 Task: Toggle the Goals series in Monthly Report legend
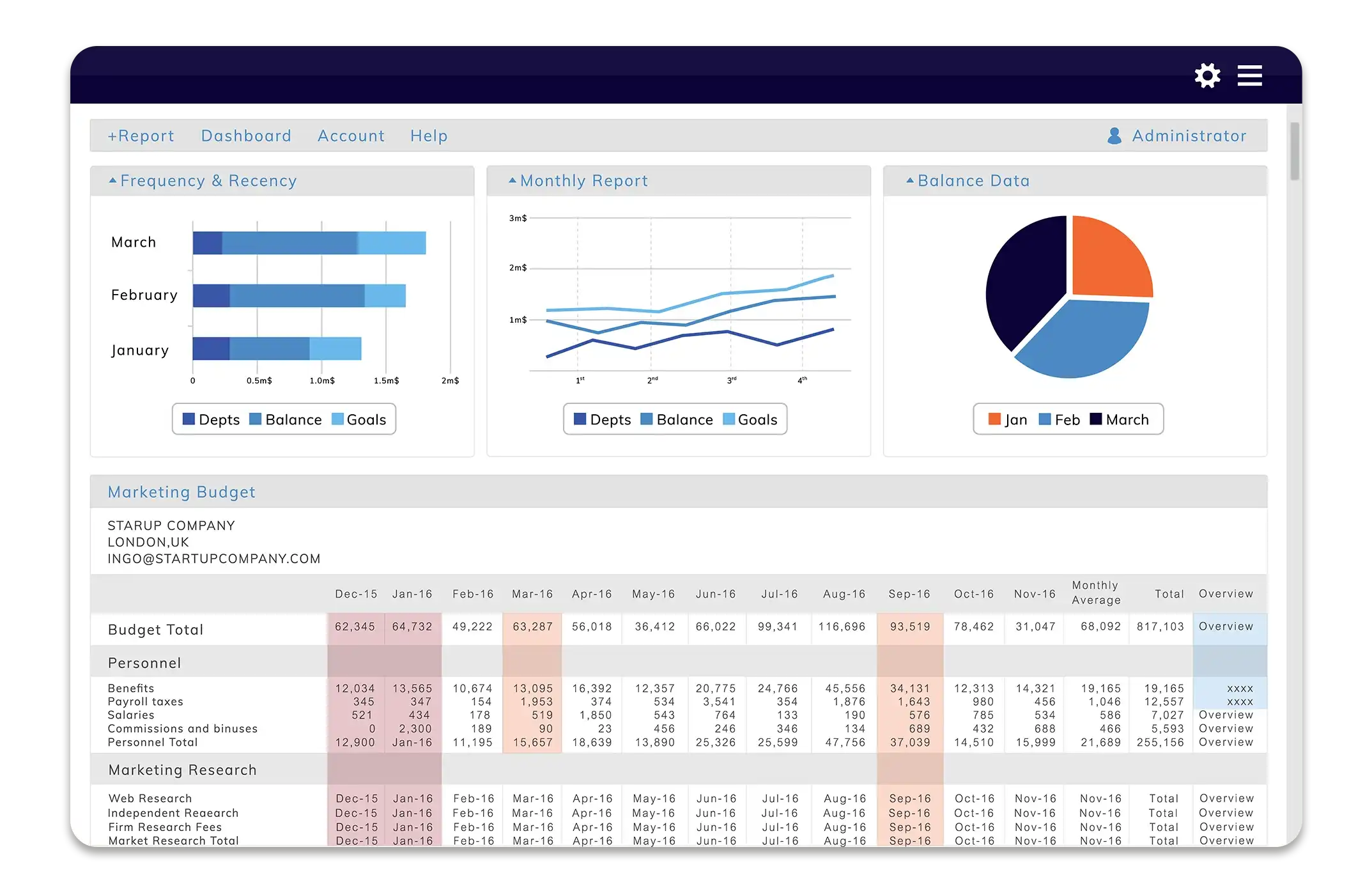[728, 419]
